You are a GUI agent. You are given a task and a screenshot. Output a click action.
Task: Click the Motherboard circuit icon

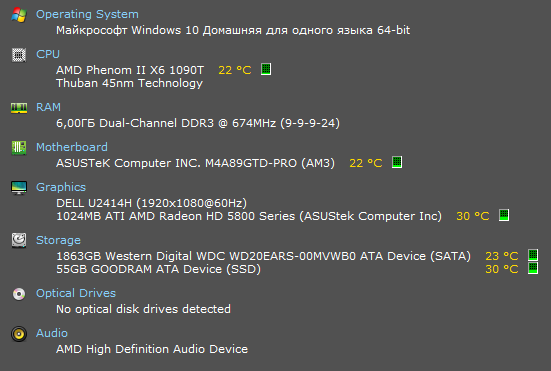point(19,148)
